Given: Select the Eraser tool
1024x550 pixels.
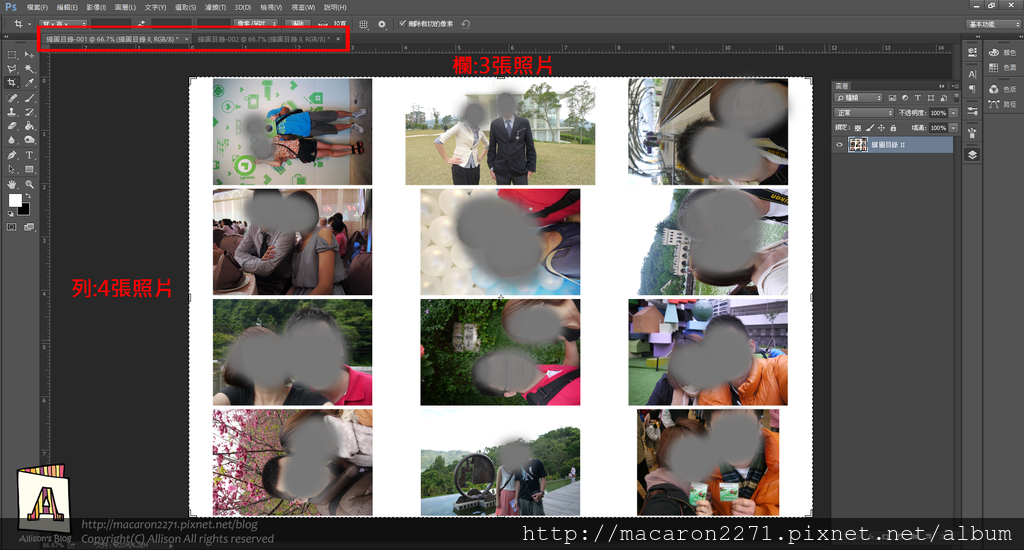Looking at the screenshot, I should tap(12, 126).
